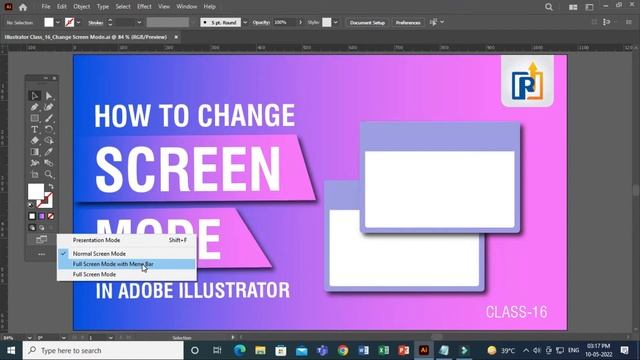Click the Home icon in the menu bar

[x=23, y=7]
